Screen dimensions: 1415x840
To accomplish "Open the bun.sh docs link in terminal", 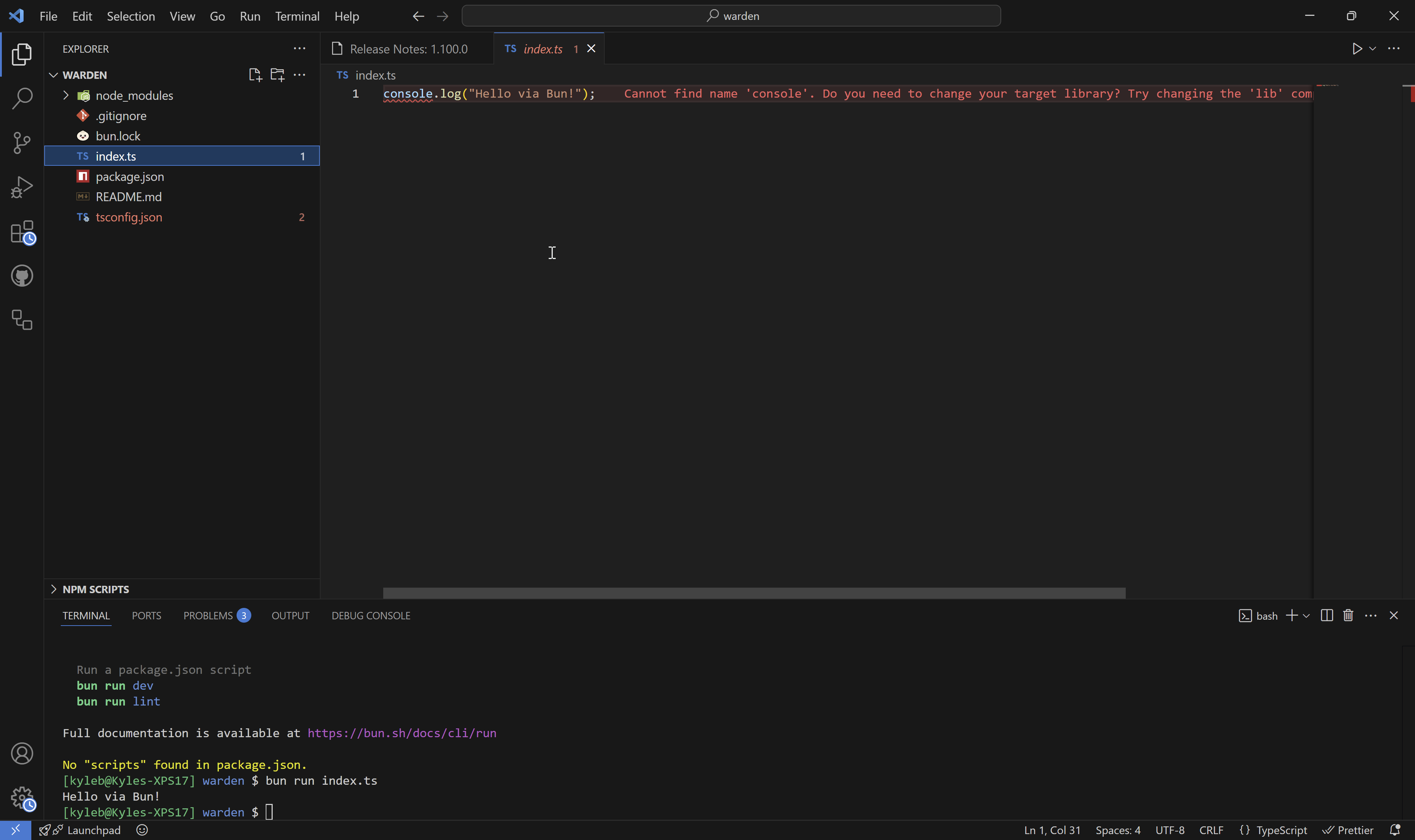I will tap(401, 733).
